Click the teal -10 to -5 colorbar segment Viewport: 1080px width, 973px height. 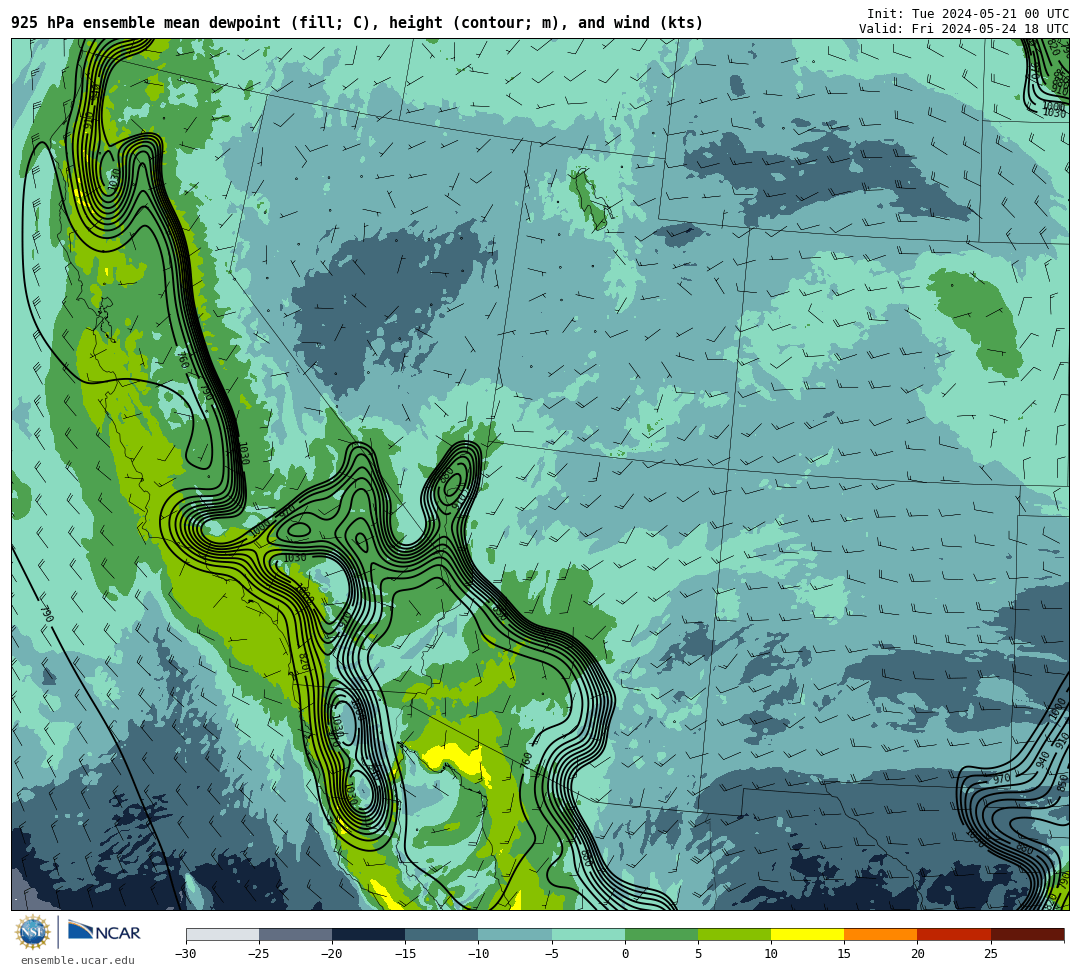tap(515, 934)
